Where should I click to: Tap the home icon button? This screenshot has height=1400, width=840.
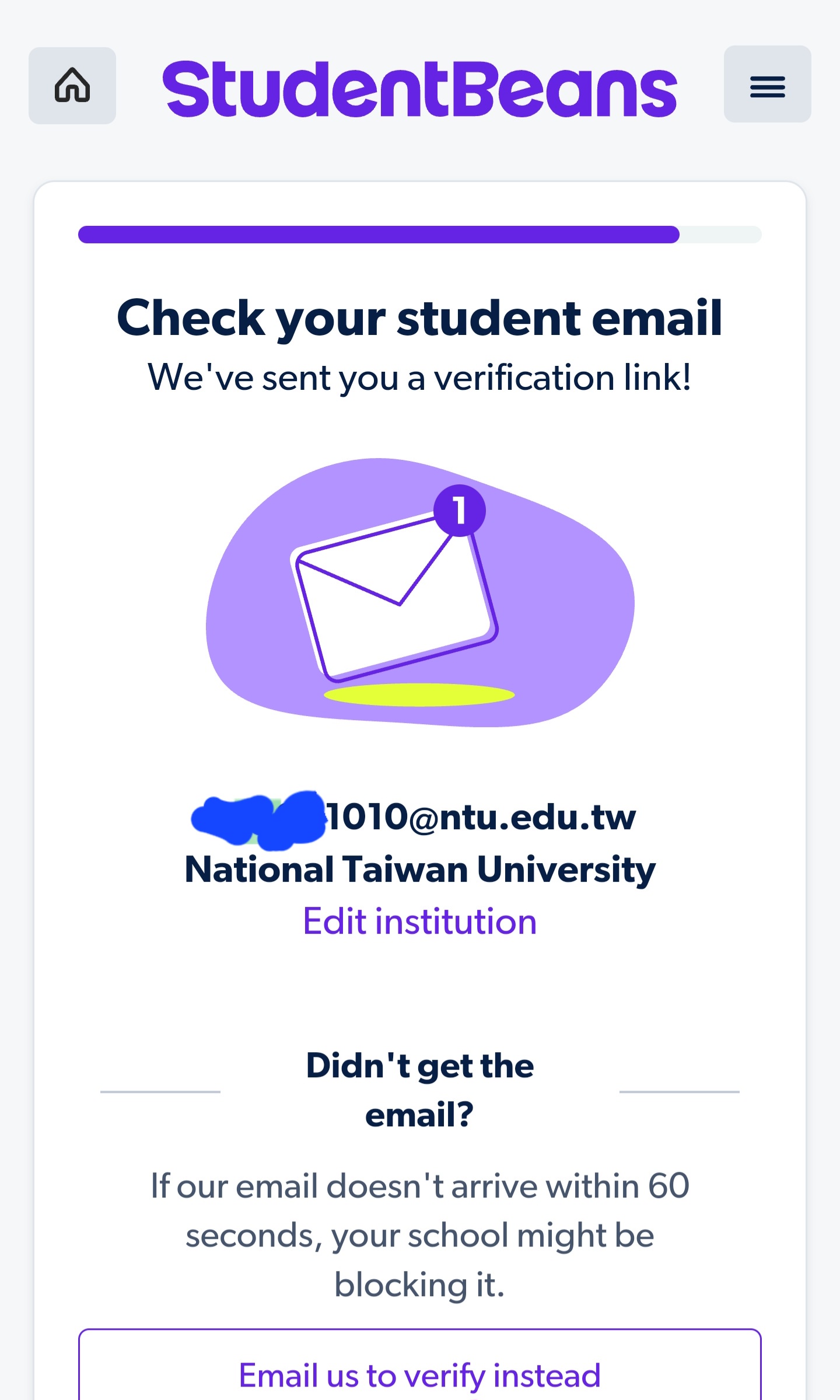pyautogui.click(x=72, y=86)
